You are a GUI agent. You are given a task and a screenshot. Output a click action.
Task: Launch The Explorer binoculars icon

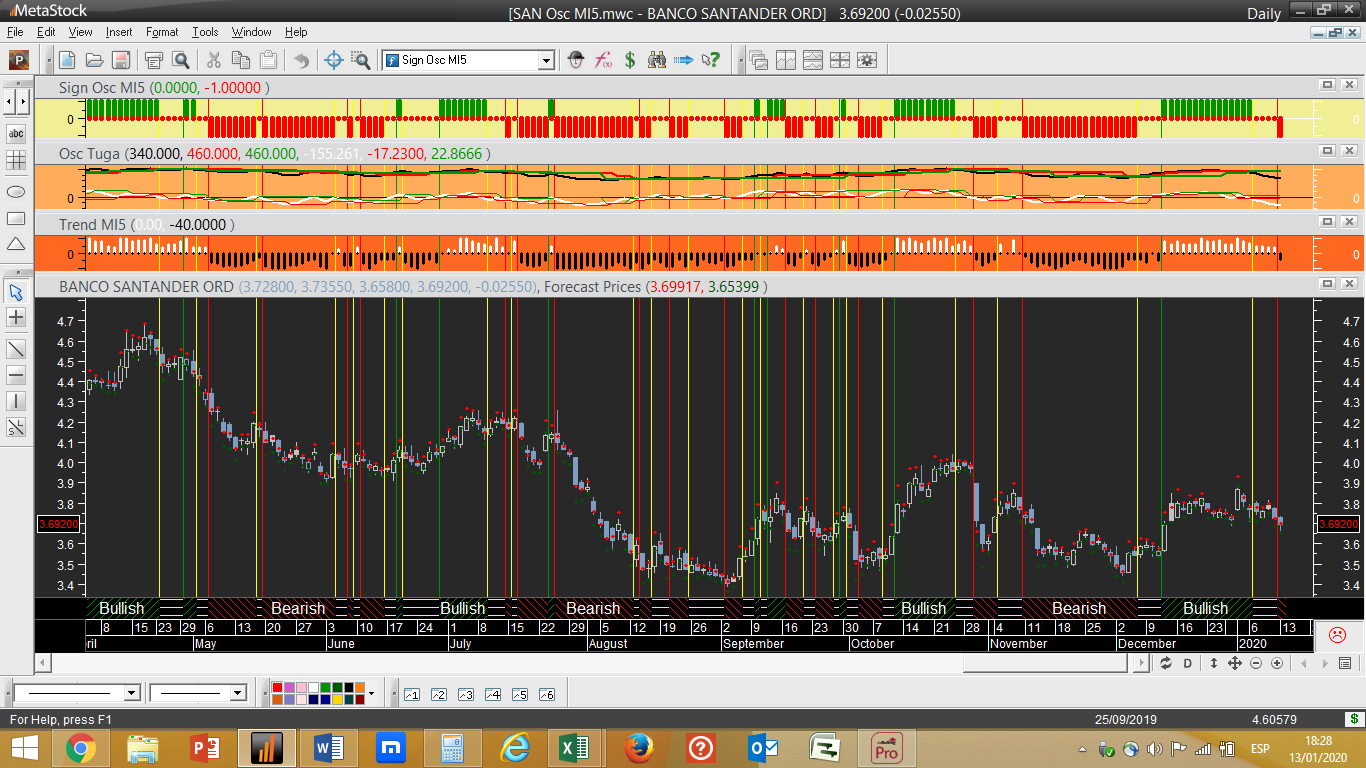(657, 60)
